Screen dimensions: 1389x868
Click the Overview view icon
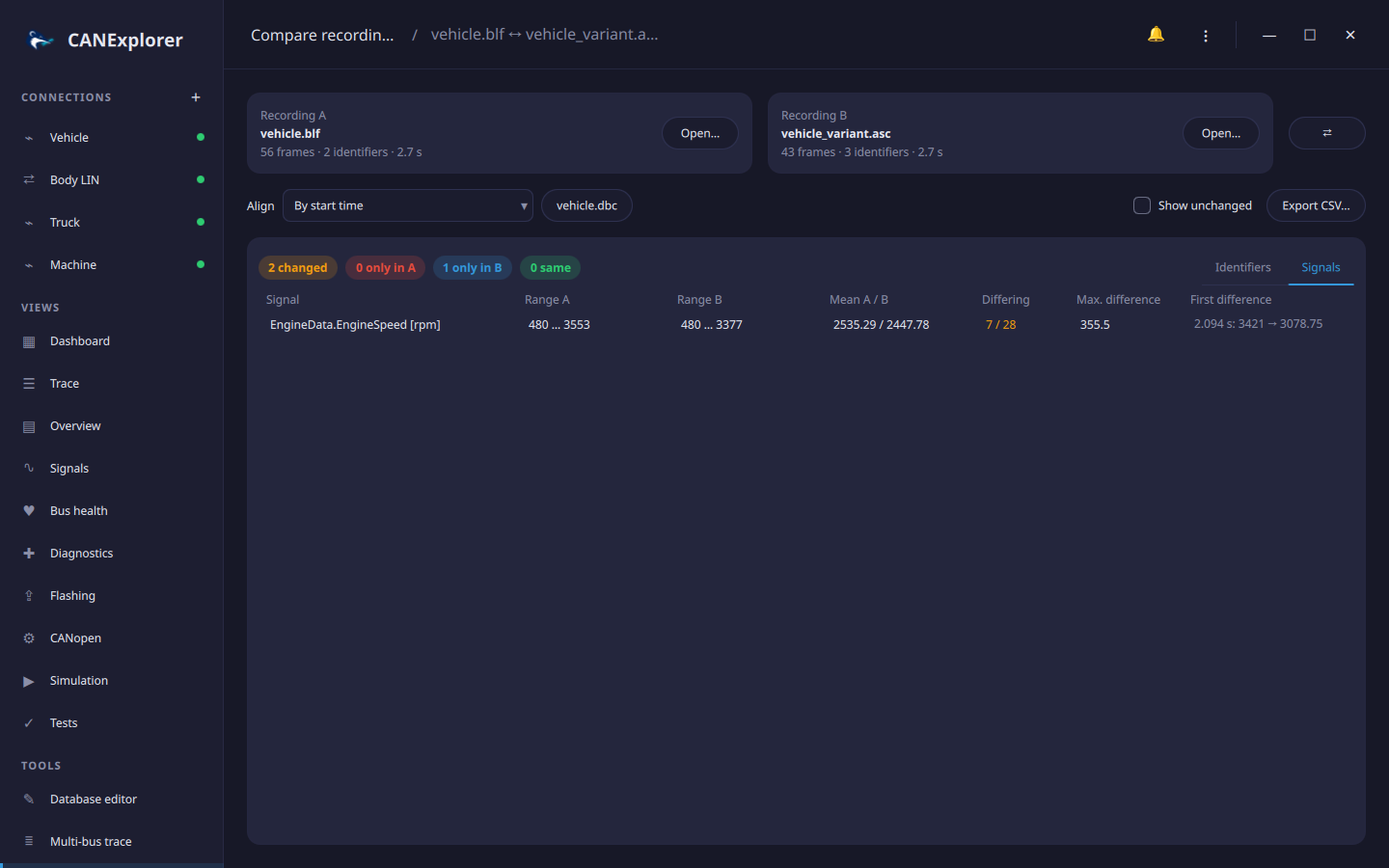[29, 426]
